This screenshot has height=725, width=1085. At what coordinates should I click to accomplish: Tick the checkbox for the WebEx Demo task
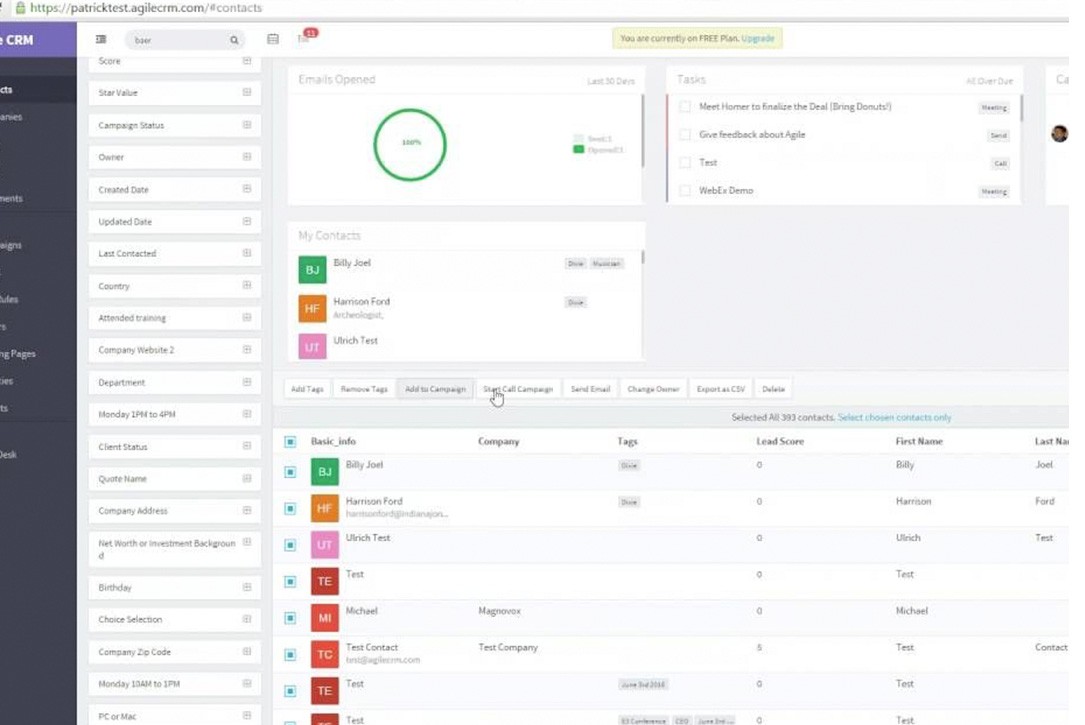tap(685, 190)
